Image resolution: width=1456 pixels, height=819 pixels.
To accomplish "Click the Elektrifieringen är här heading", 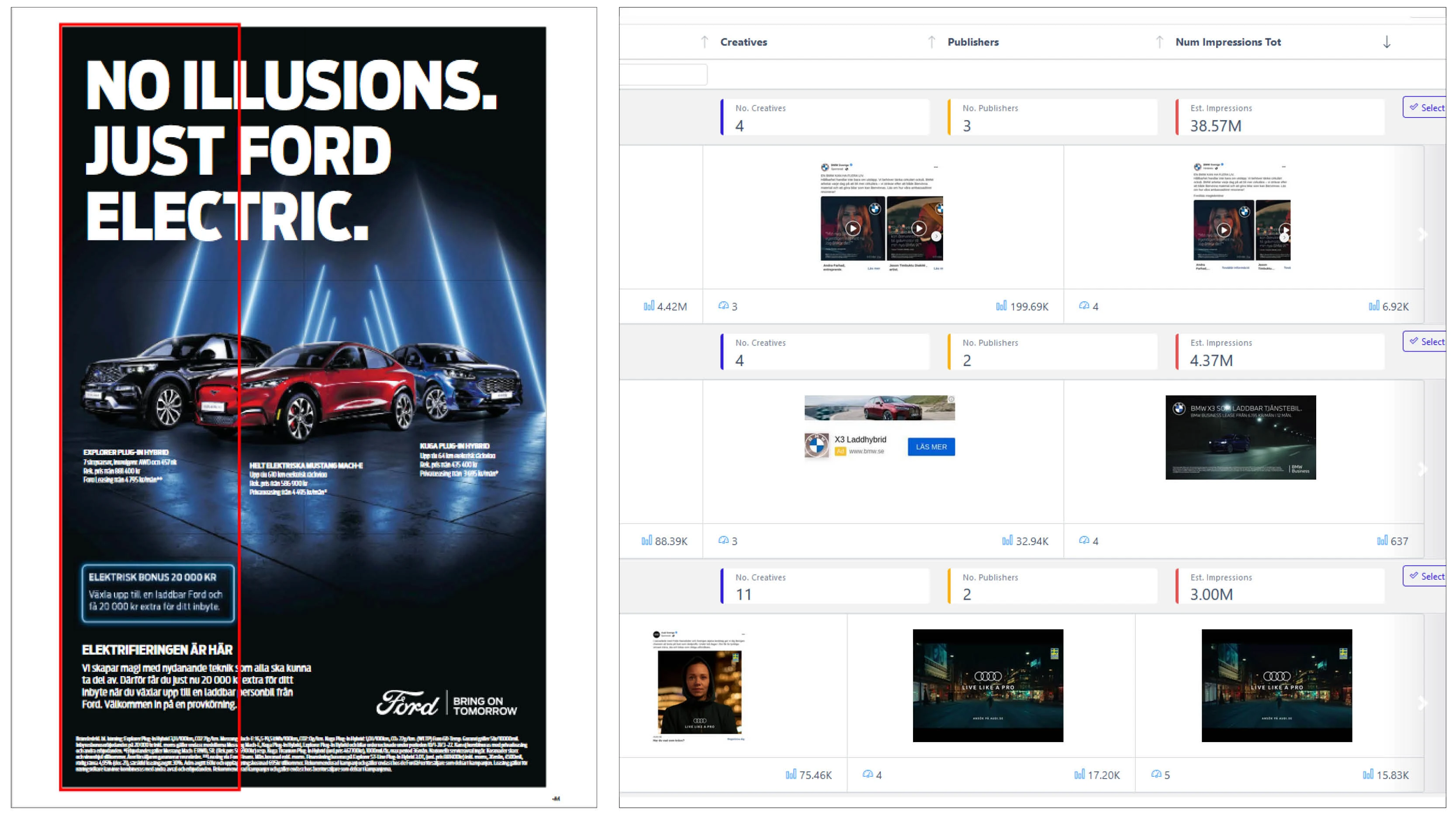I will click(x=157, y=650).
